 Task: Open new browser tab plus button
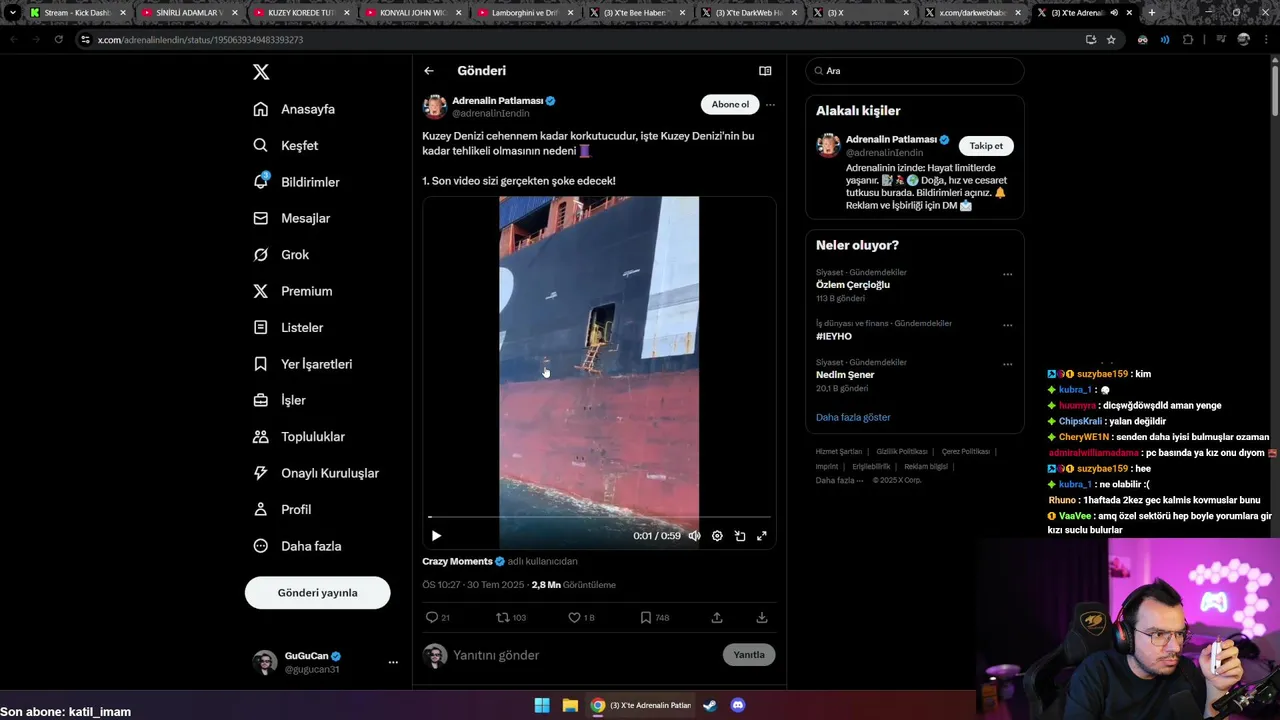click(x=1151, y=12)
